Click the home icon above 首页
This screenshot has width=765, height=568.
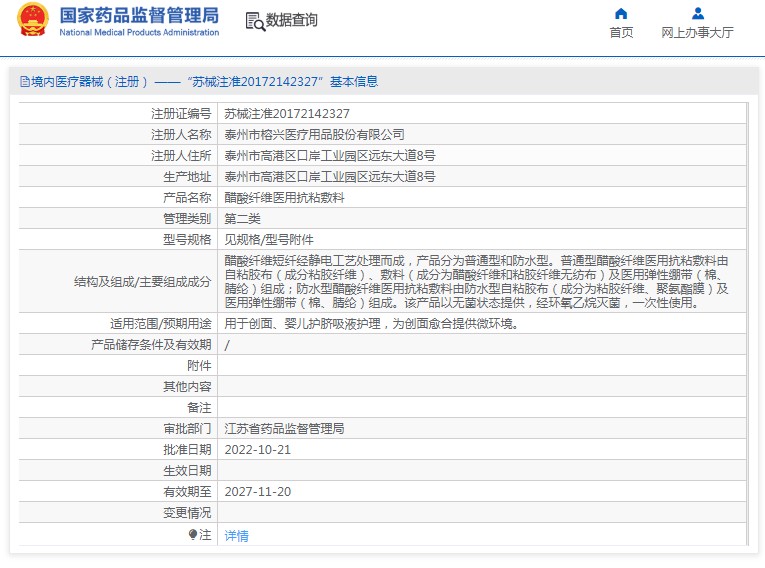click(621, 13)
